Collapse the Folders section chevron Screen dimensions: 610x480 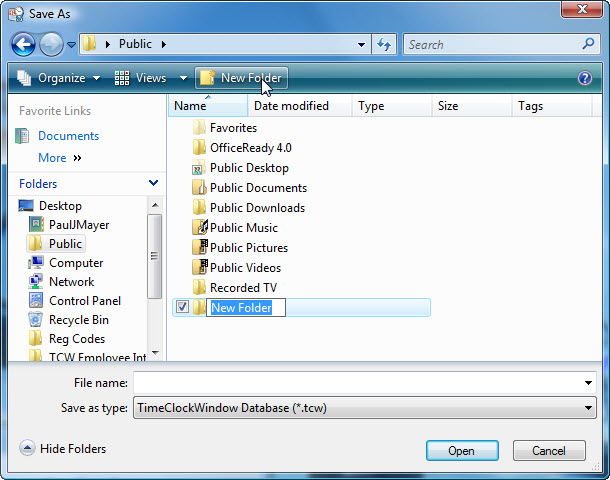[153, 184]
